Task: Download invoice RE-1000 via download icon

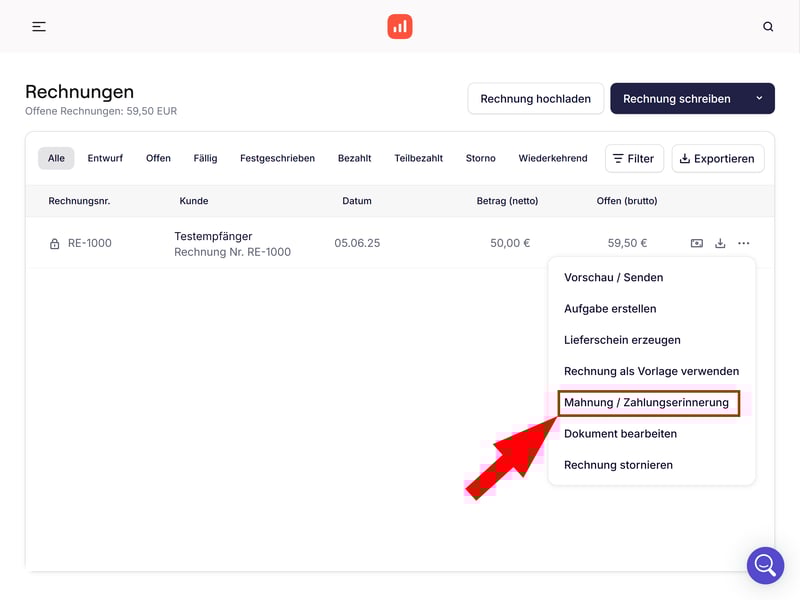Action: coord(720,243)
